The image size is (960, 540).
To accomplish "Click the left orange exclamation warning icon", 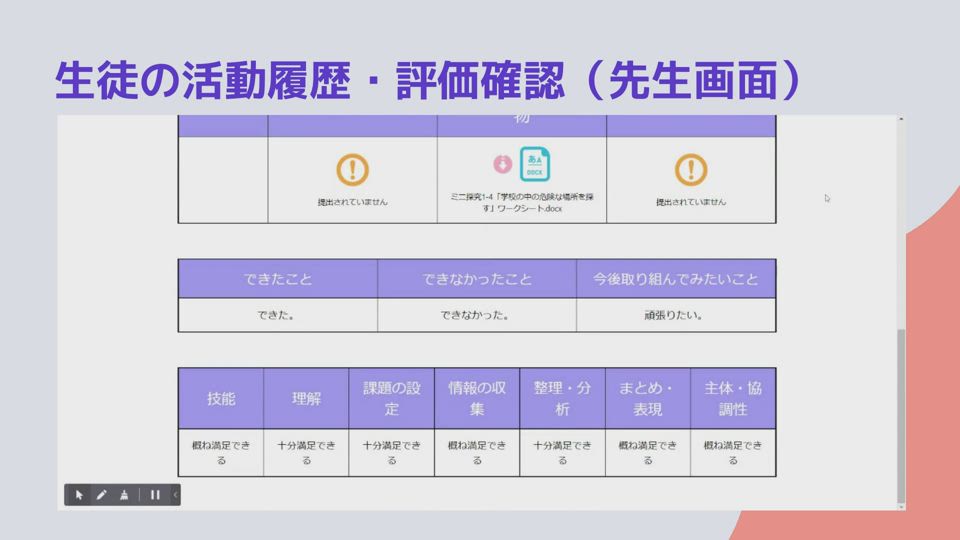I will [352, 170].
